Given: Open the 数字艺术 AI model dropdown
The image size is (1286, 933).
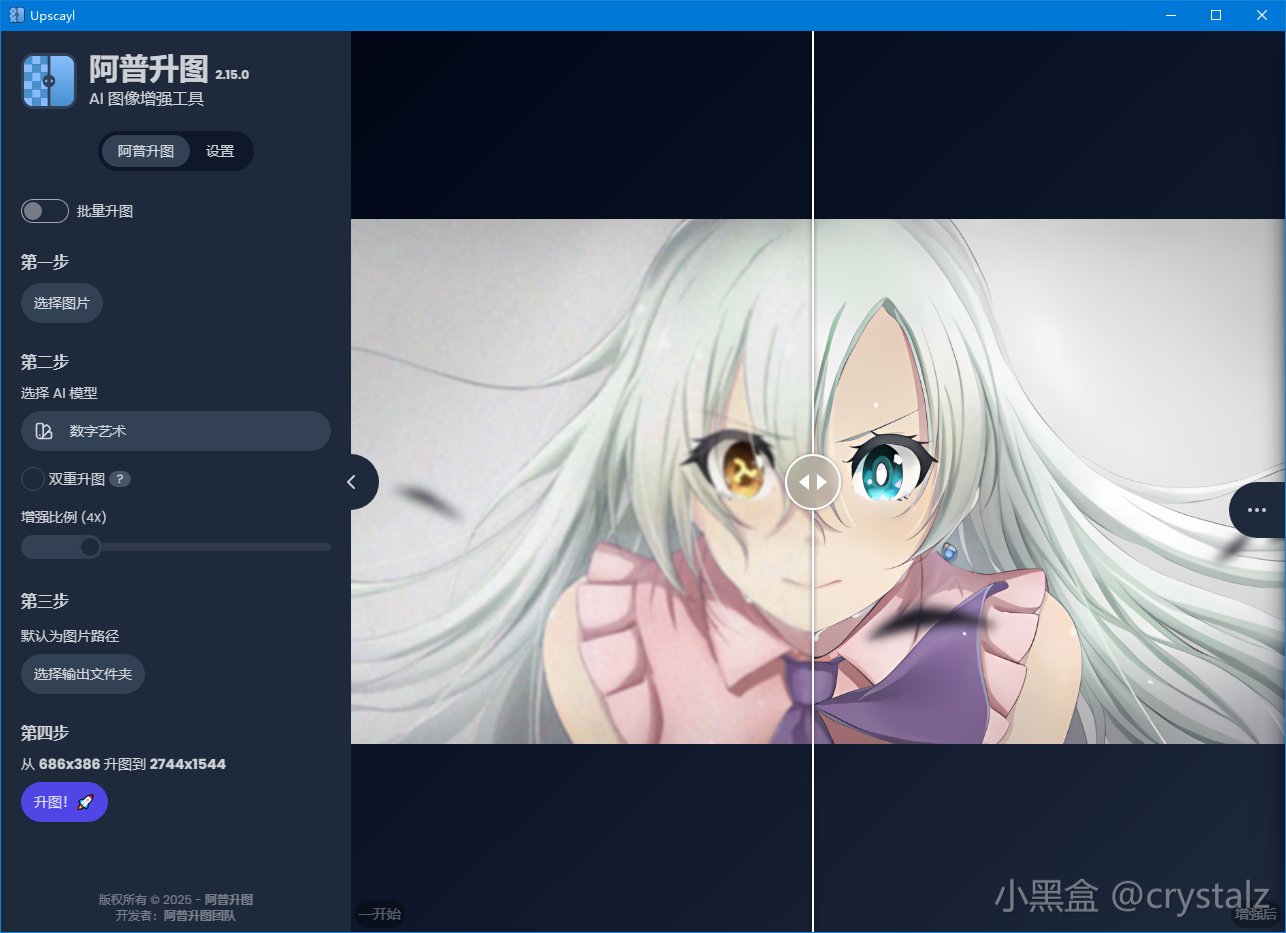Looking at the screenshot, I should pos(176,431).
